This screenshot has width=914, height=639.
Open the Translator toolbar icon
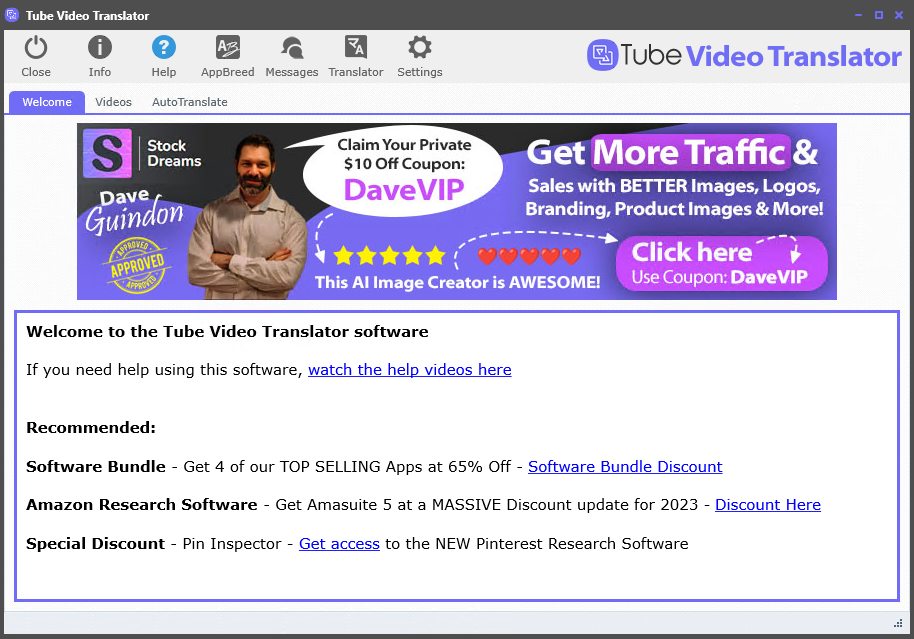coord(356,47)
